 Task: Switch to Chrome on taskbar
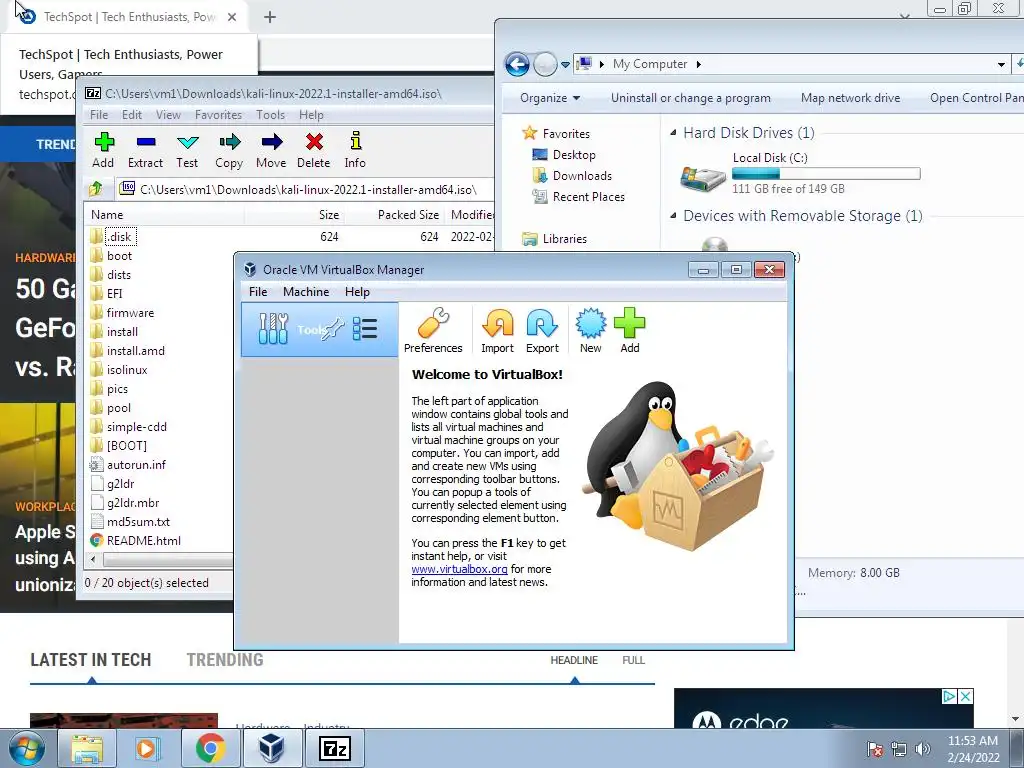tap(210, 748)
